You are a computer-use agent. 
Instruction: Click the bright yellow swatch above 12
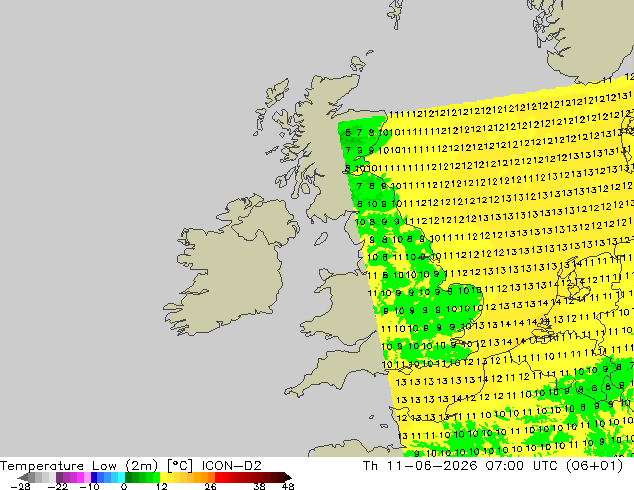click(163, 477)
